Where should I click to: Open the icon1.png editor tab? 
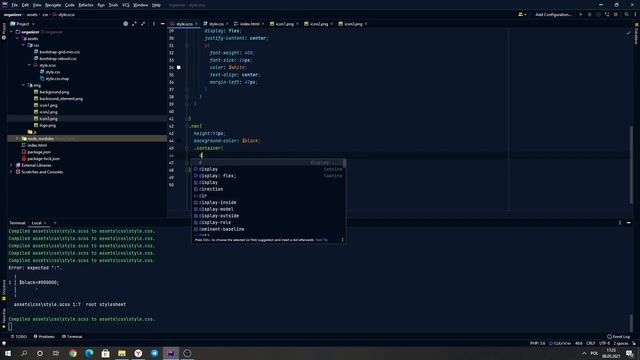tap(284, 24)
